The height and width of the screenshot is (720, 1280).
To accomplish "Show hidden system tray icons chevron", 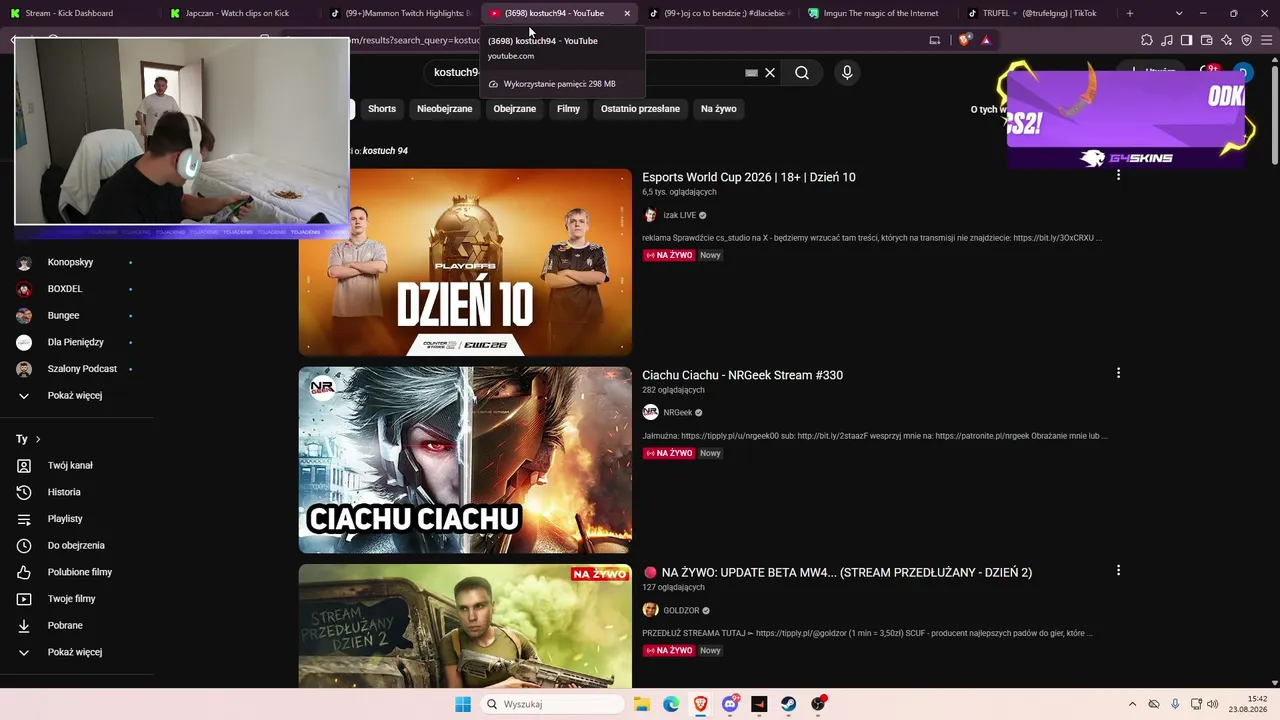I will pos(1132,704).
